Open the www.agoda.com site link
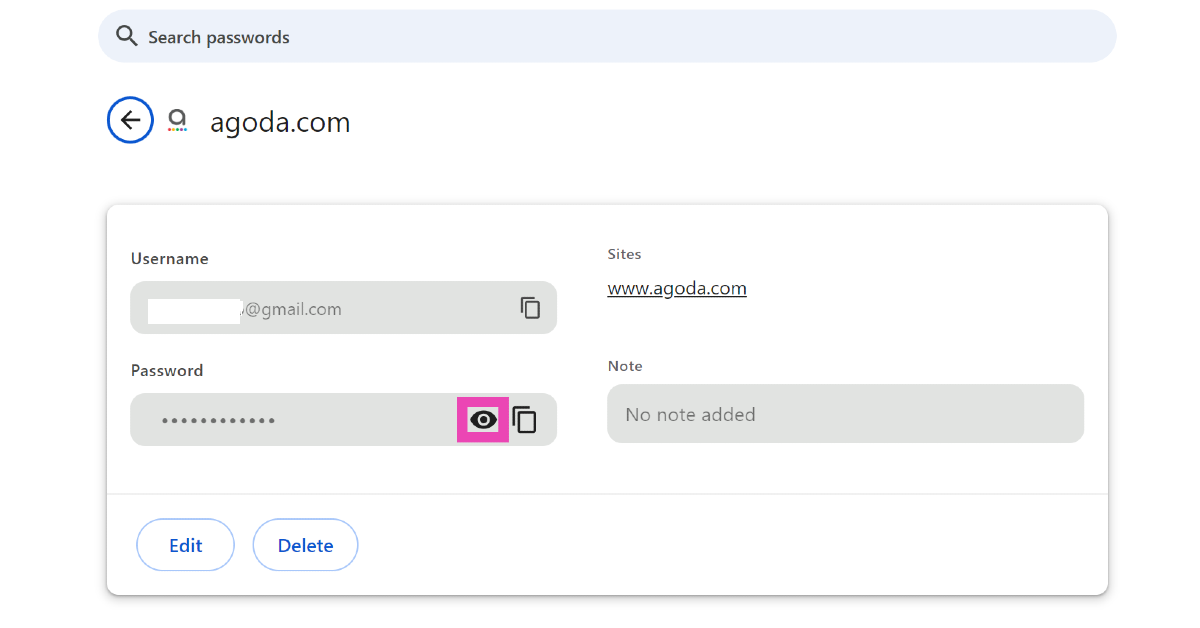This screenshot has width=1200, height=628. tap(677, 289)
